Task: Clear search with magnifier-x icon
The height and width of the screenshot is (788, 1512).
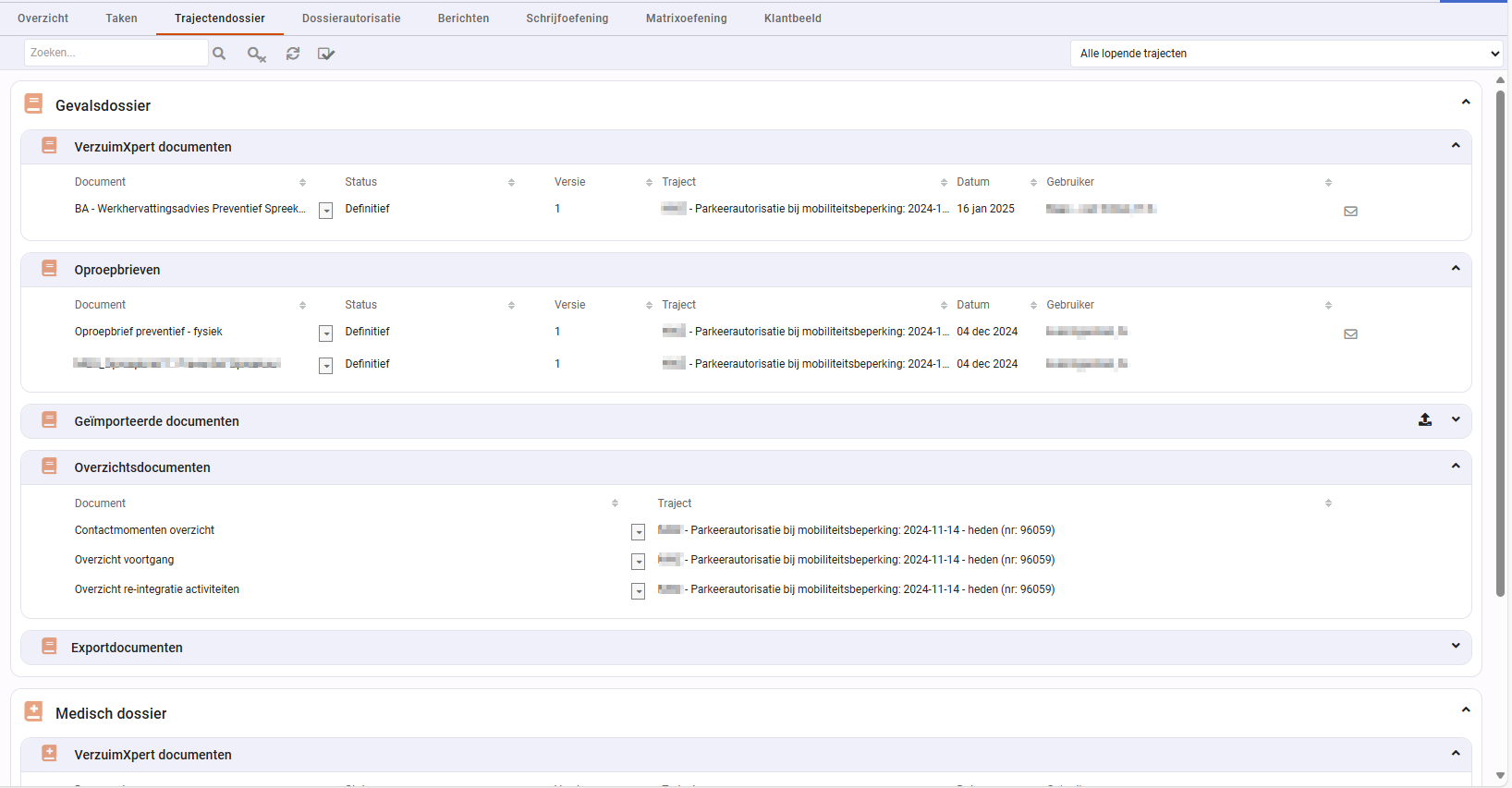Action: 257,55
